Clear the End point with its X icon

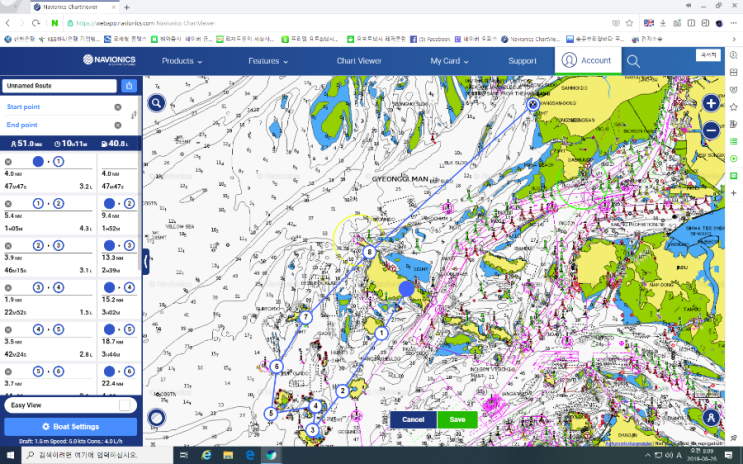pos(118,125)
